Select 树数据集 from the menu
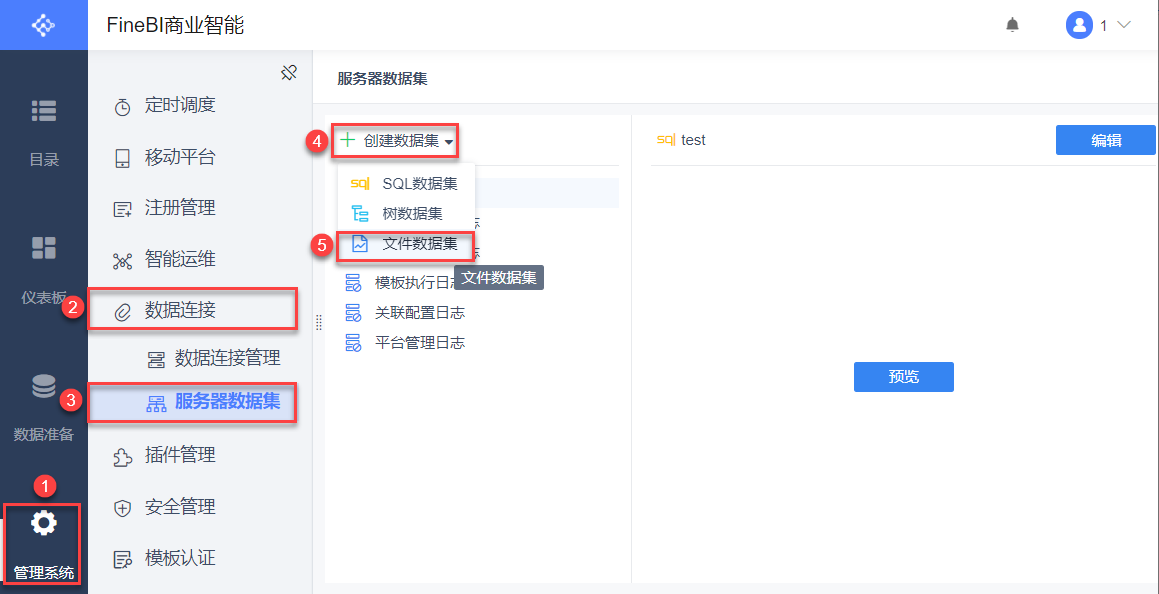This screenshot has height=594, width=1159. click(411, 213)
